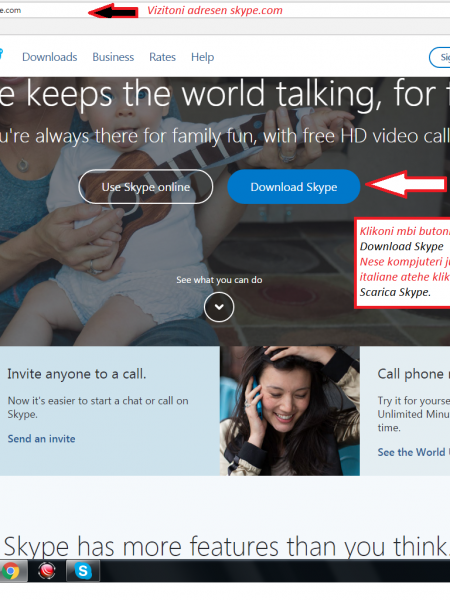This screenshot has height=600, width=450.
Task: Select the Invite anyone to a call heading
Action: pyautogui.click(x=77, y=373)
